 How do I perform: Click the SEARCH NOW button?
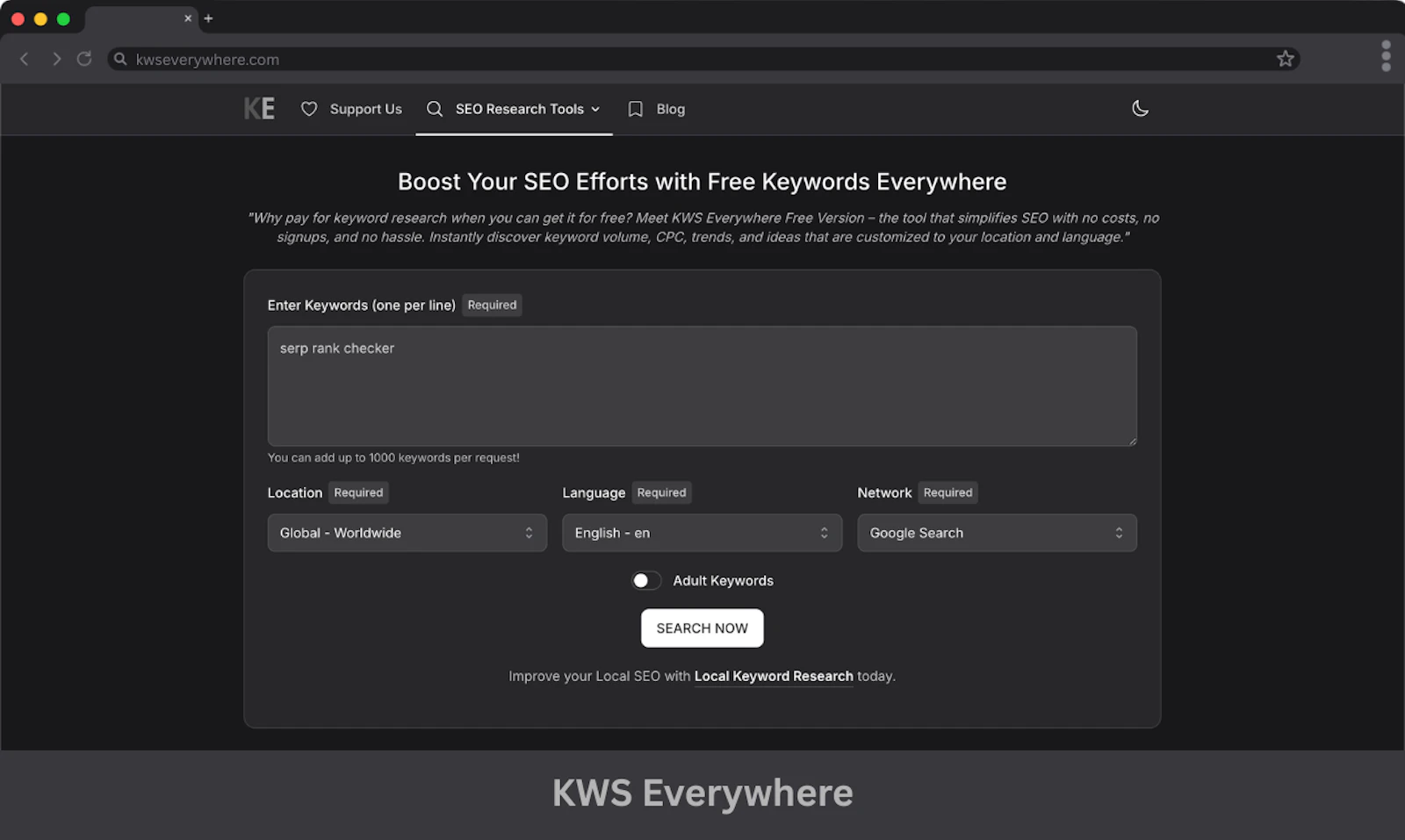[x=702, y=628]
